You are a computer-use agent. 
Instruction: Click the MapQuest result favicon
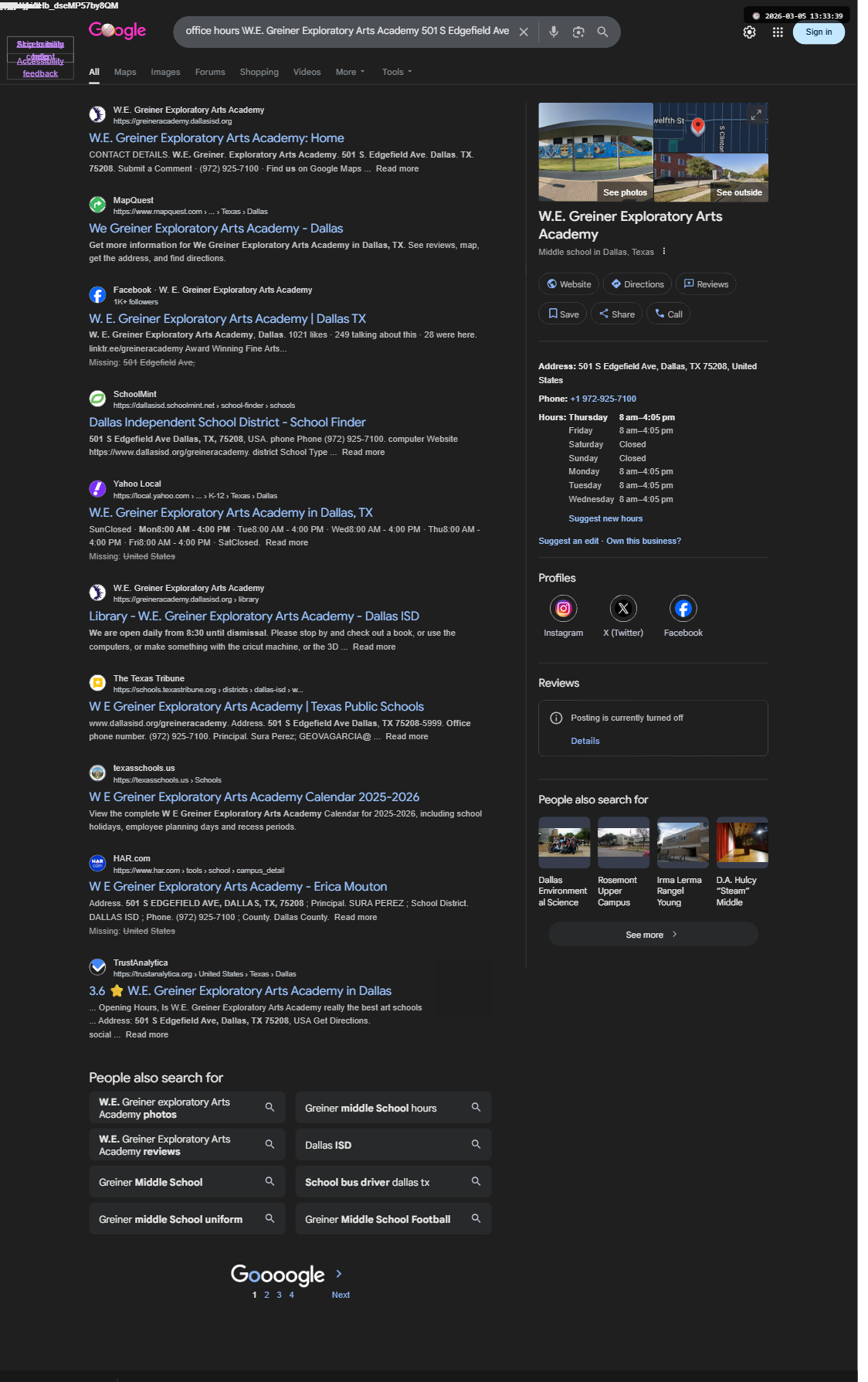(x=97, y=205)
